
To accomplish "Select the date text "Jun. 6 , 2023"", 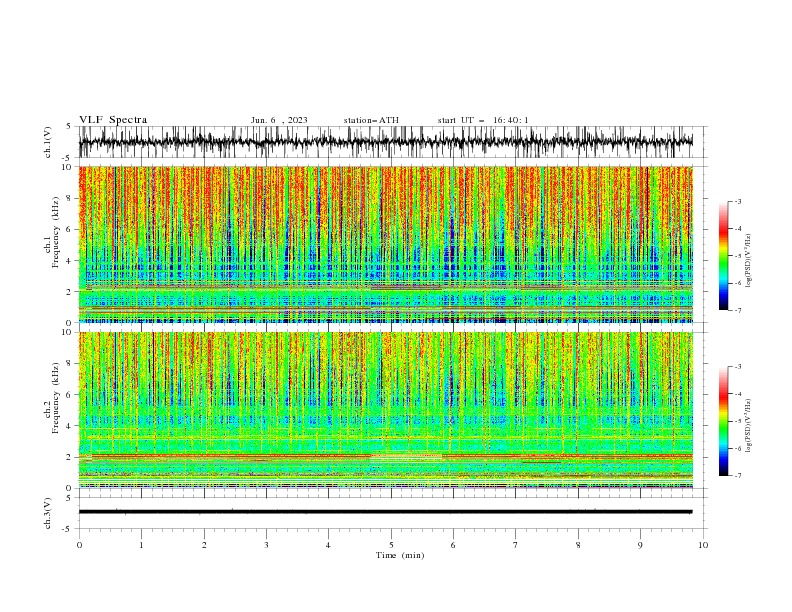I will tap(279, 120).
